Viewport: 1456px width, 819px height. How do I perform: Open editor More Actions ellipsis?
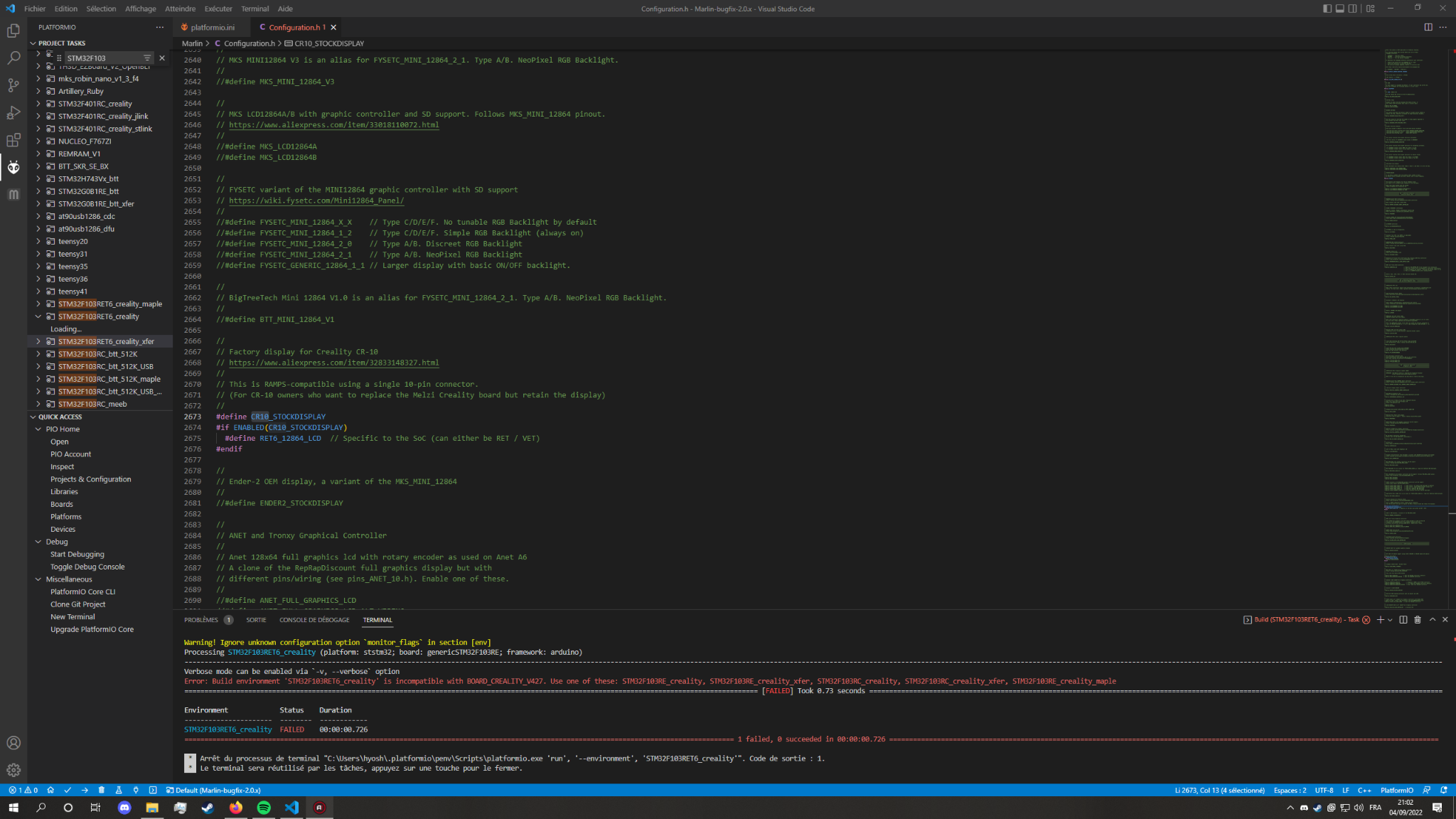pos(1443,27)
